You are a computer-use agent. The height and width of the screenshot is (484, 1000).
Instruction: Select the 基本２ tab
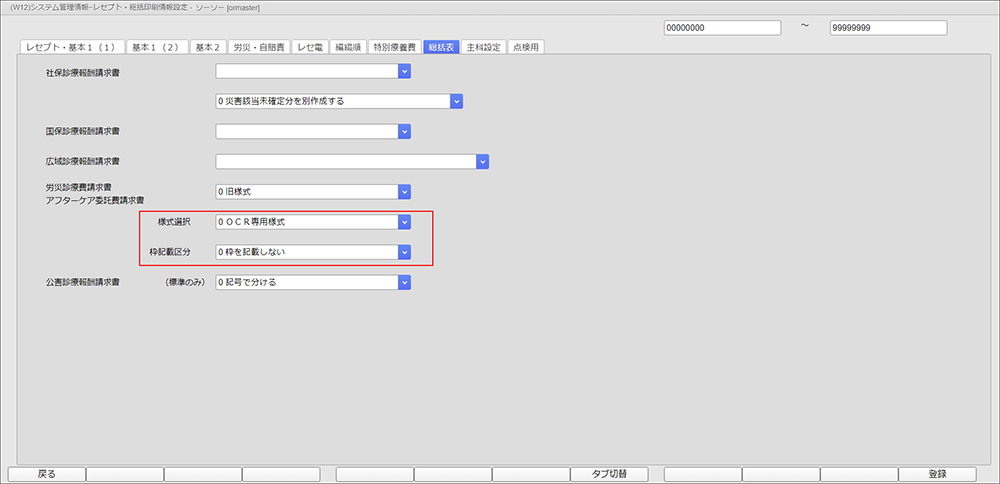tap(207, 47)
